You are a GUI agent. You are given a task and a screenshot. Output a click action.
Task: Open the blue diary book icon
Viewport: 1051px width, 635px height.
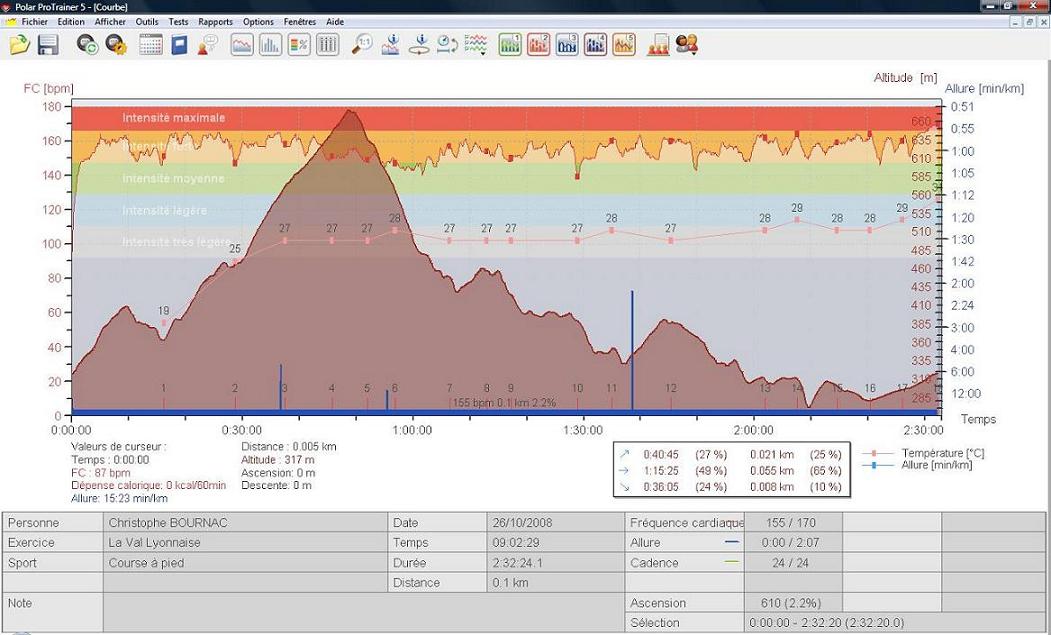pos(179,45)
